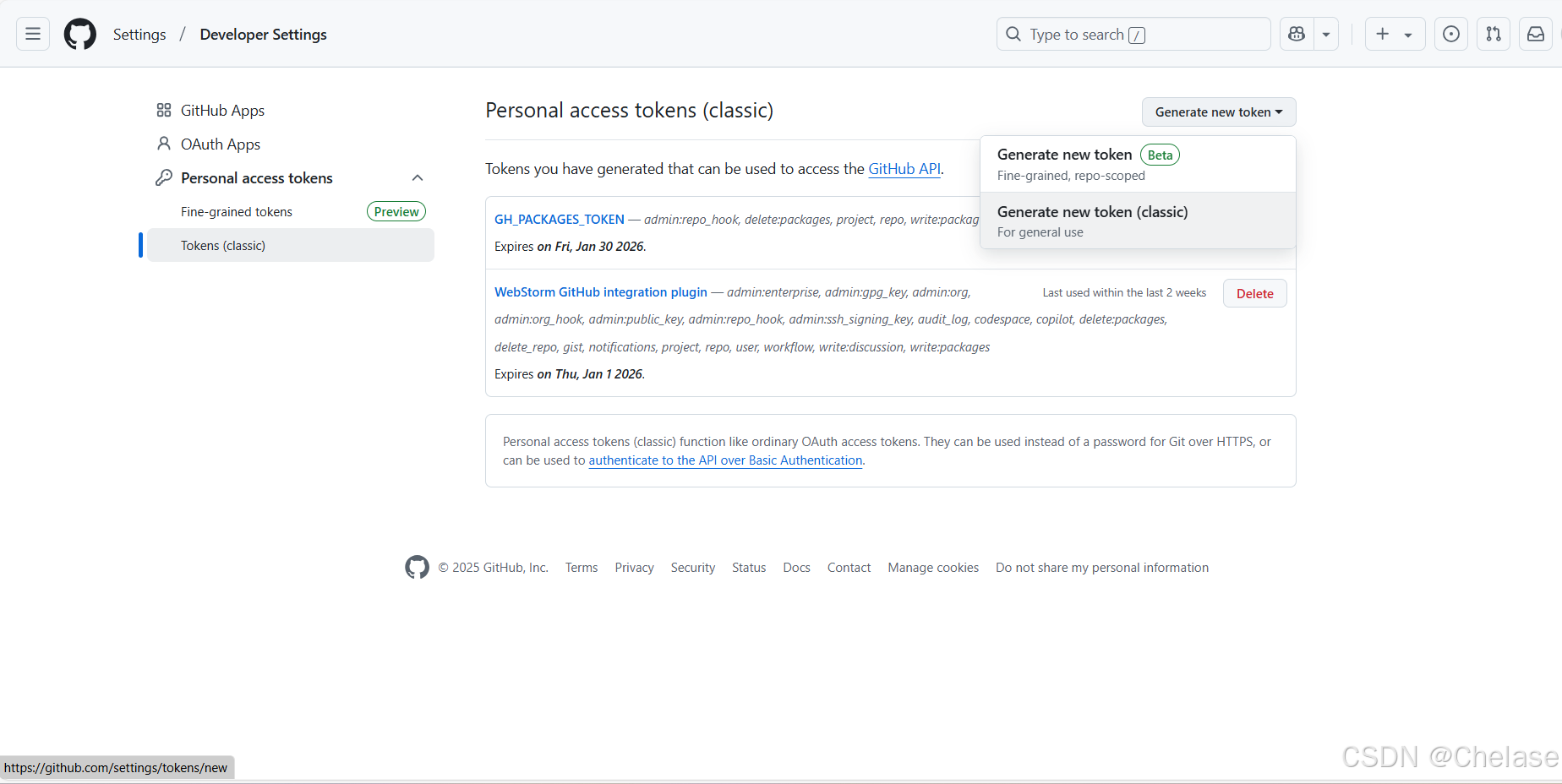Open Manage cookies footer link
1562x784 pixels.
point(933,568)
